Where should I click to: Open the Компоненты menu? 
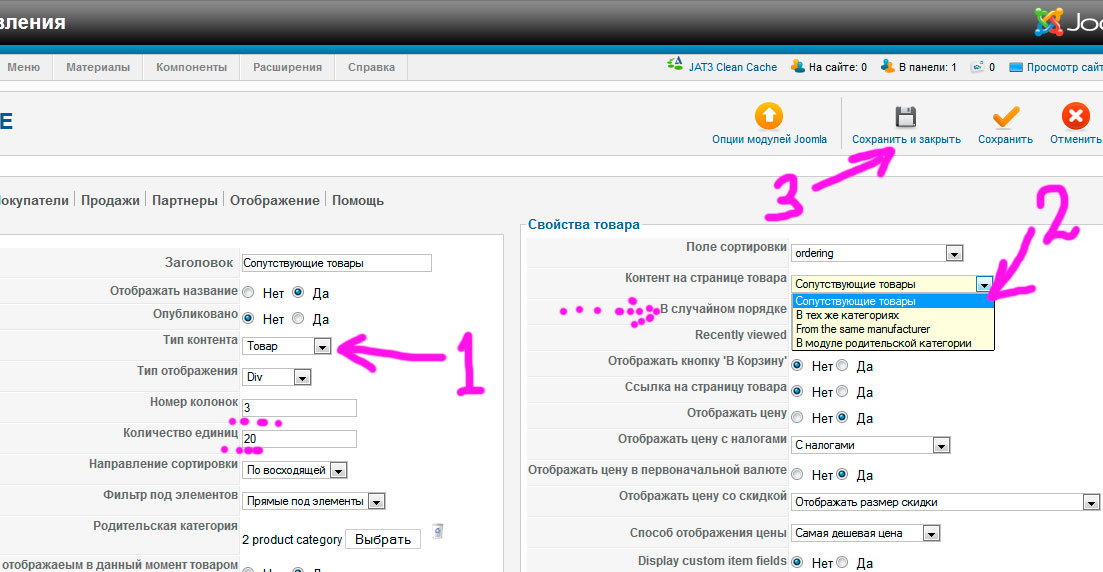(x=191, y=68)
